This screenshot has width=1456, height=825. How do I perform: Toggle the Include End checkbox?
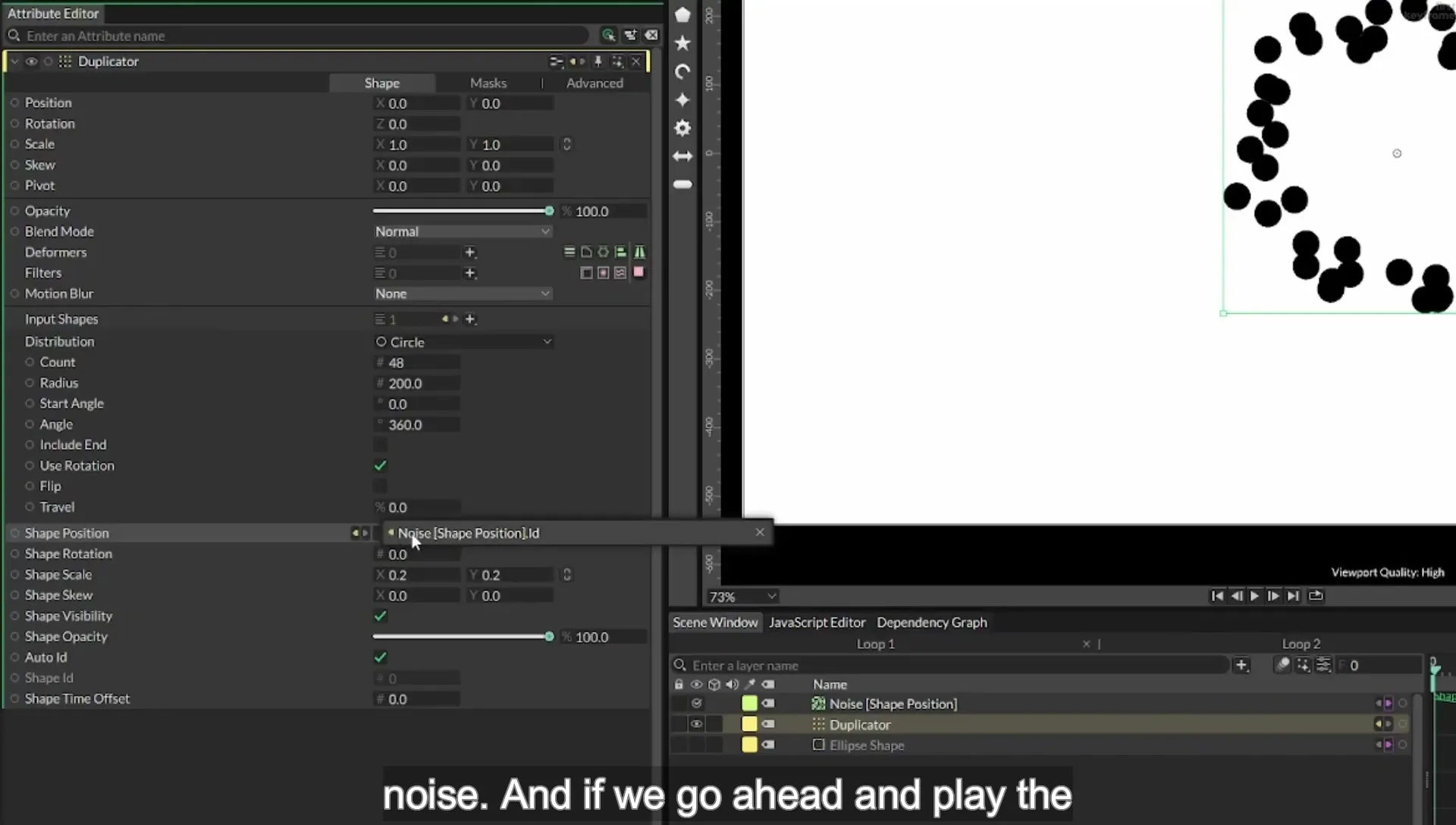point(380,445)
